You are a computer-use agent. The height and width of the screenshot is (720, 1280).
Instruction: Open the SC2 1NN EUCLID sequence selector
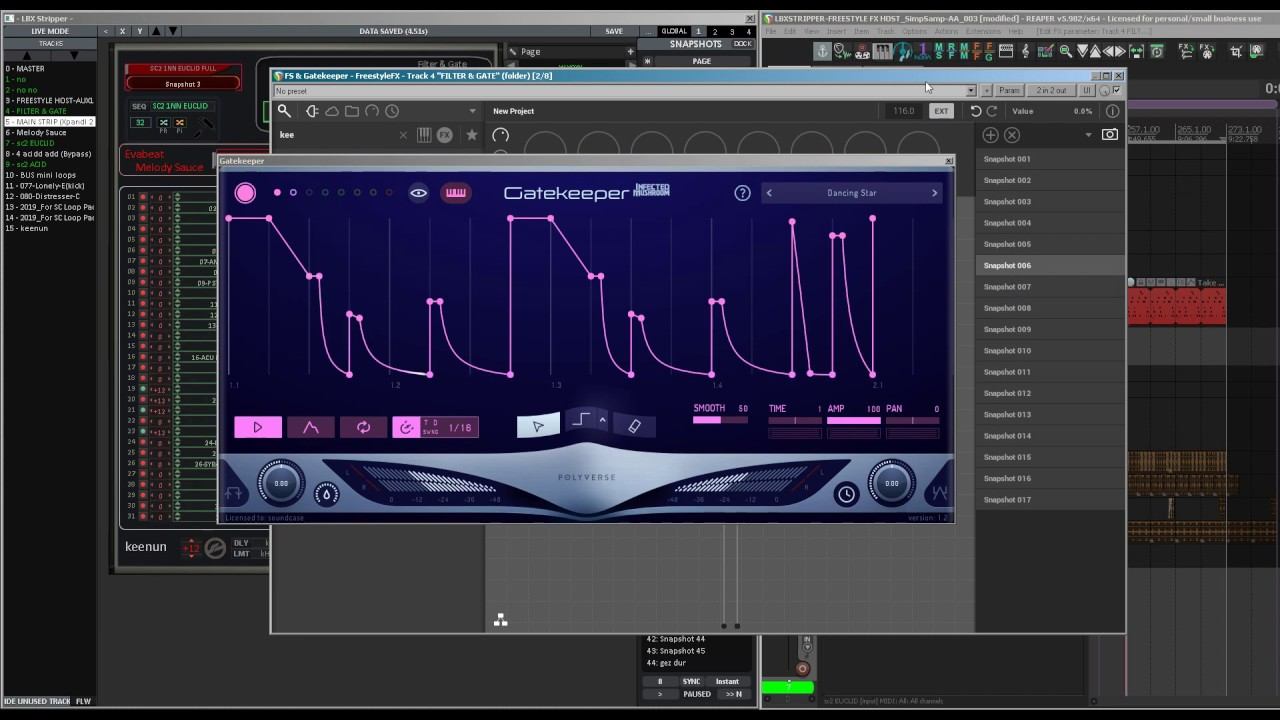point(180,106)
